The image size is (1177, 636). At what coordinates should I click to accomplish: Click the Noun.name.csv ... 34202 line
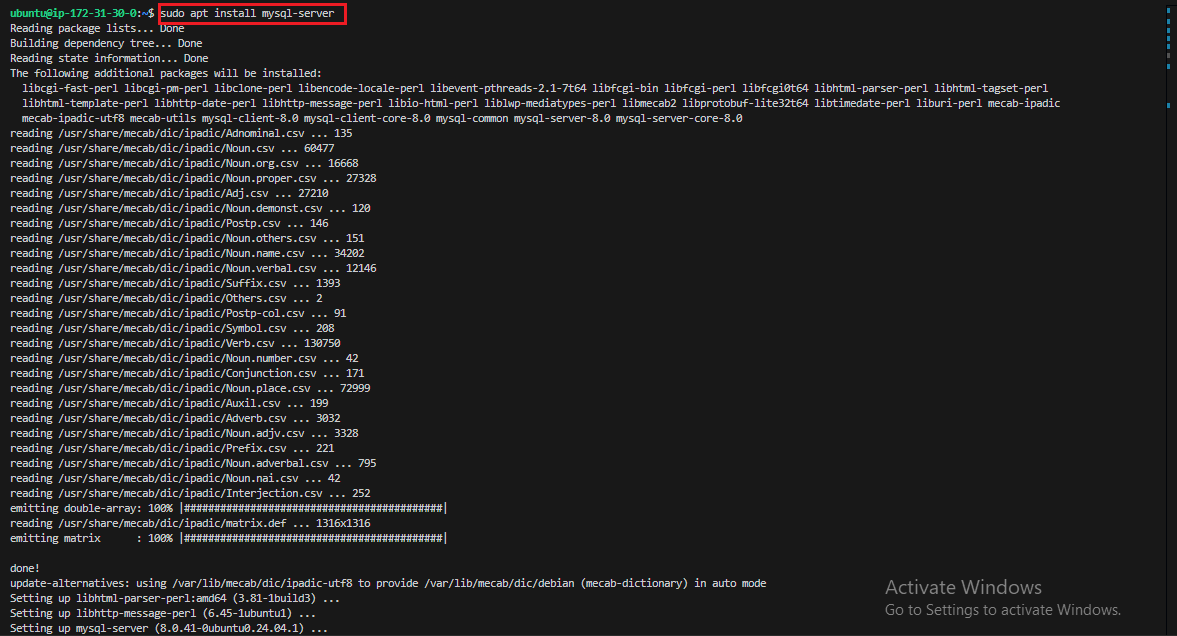187,254
